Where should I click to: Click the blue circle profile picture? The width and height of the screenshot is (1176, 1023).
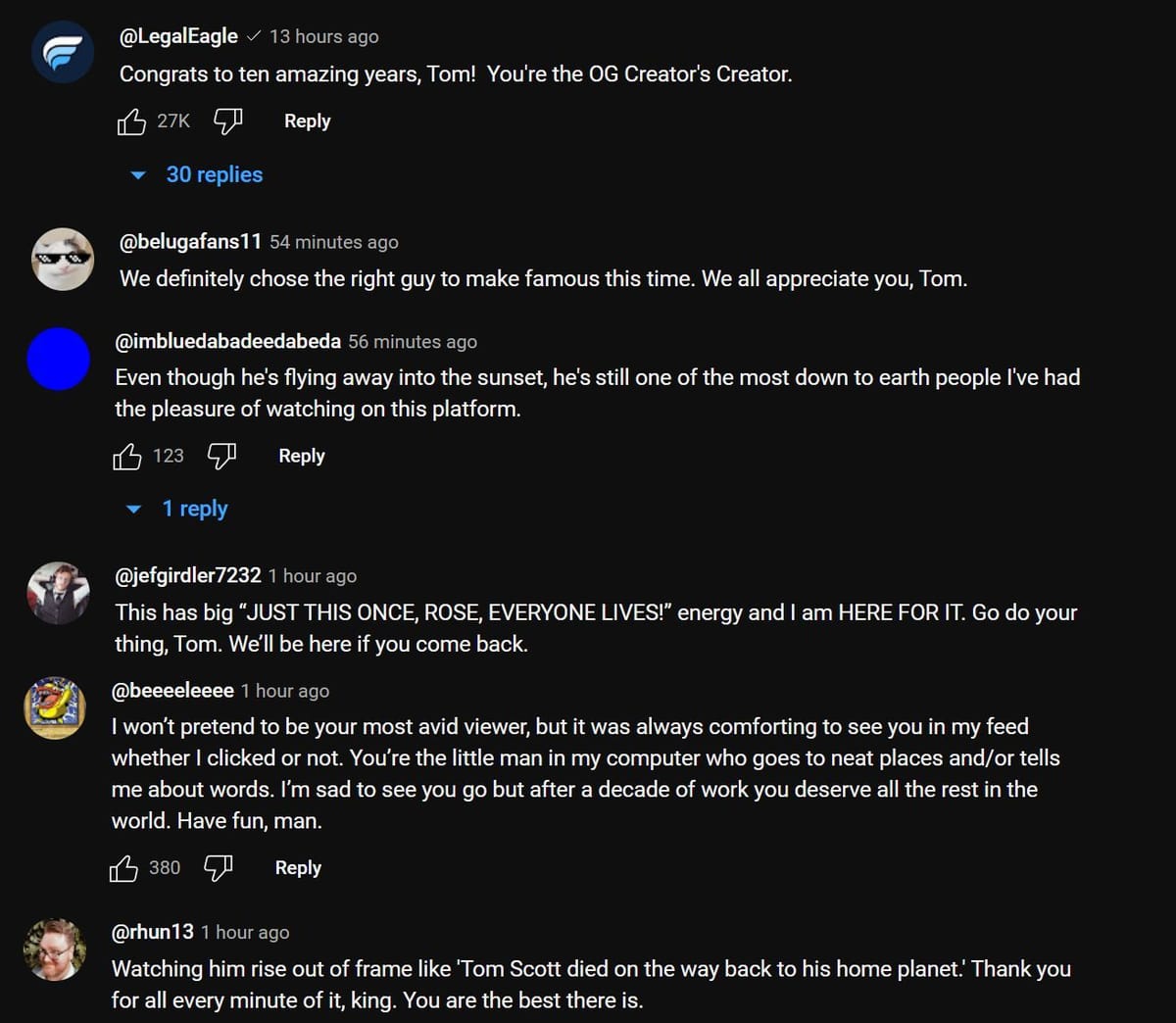click(x=59, y=359)
